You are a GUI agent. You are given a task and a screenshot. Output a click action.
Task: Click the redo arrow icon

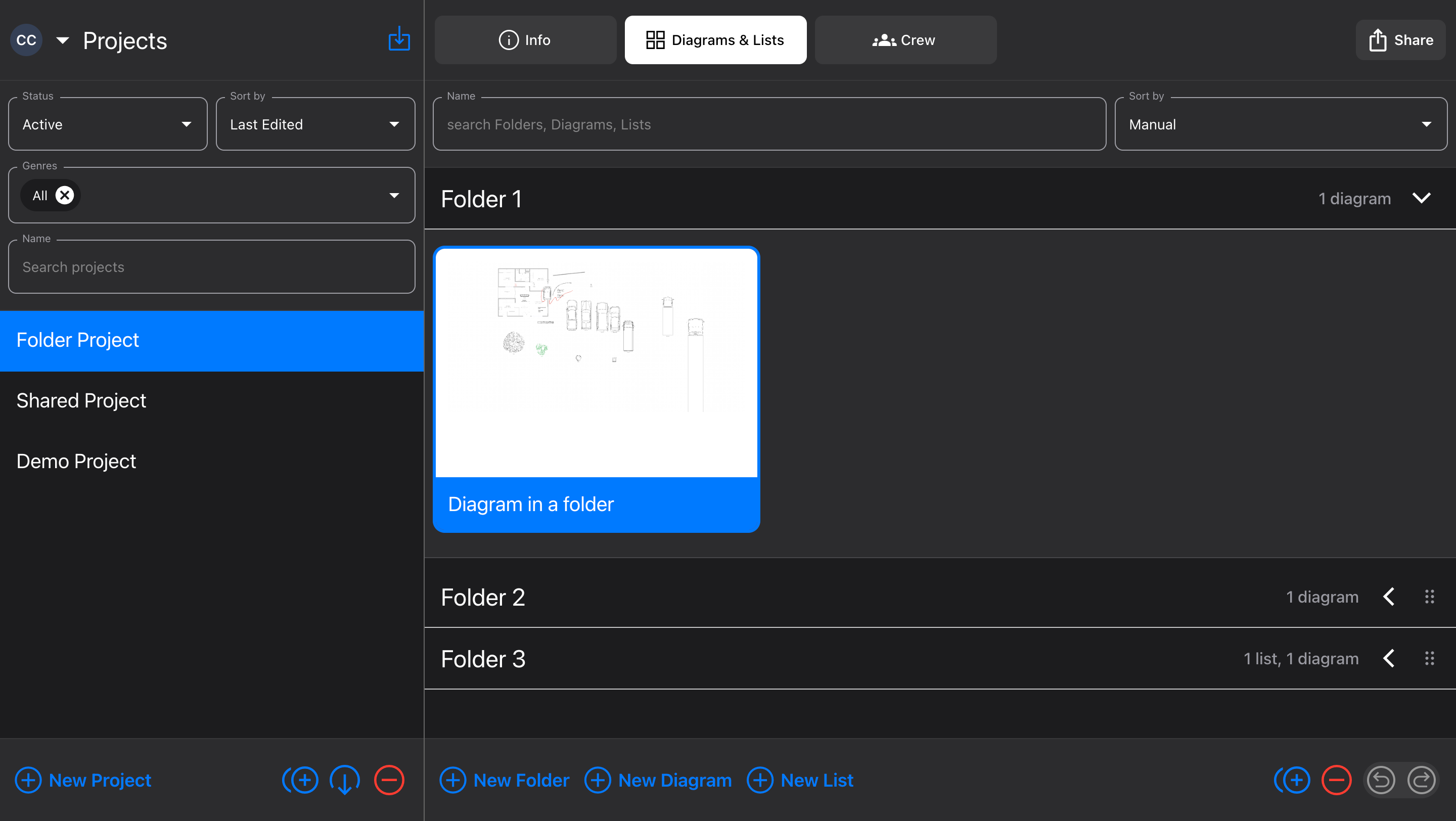click(1421, 780)
